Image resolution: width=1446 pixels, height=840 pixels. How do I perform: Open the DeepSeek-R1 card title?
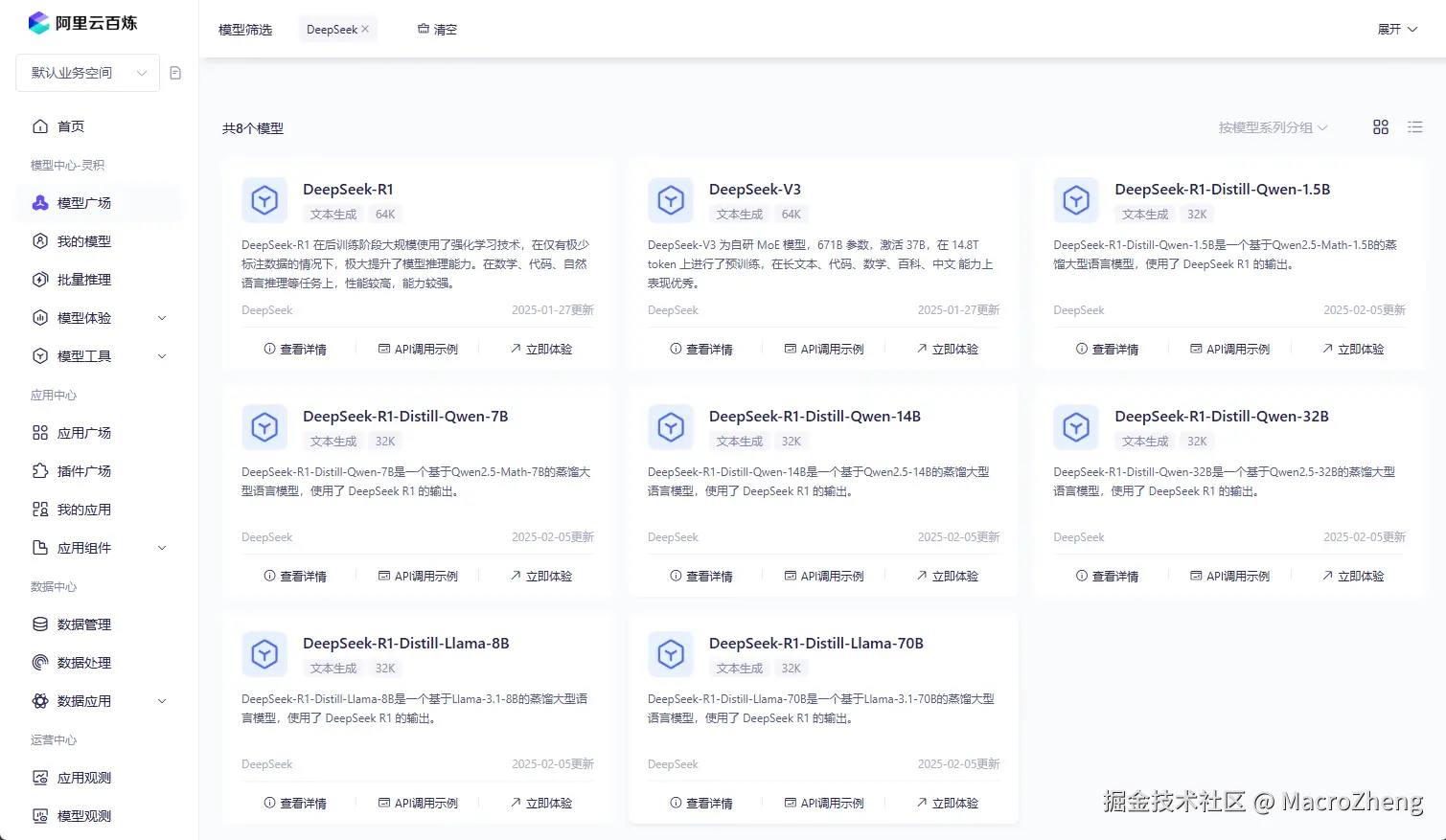348,190
